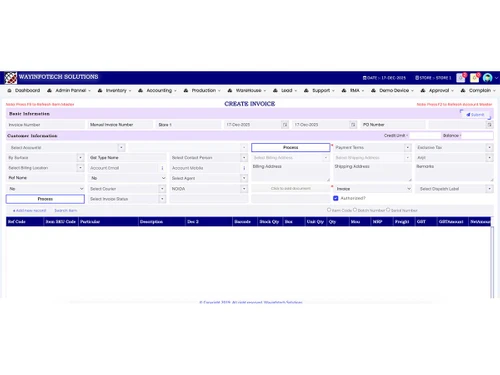The height and width of the screenshot is (375, 500).
Task: Click the icon beside Approval menu
Action: point(423,90)
